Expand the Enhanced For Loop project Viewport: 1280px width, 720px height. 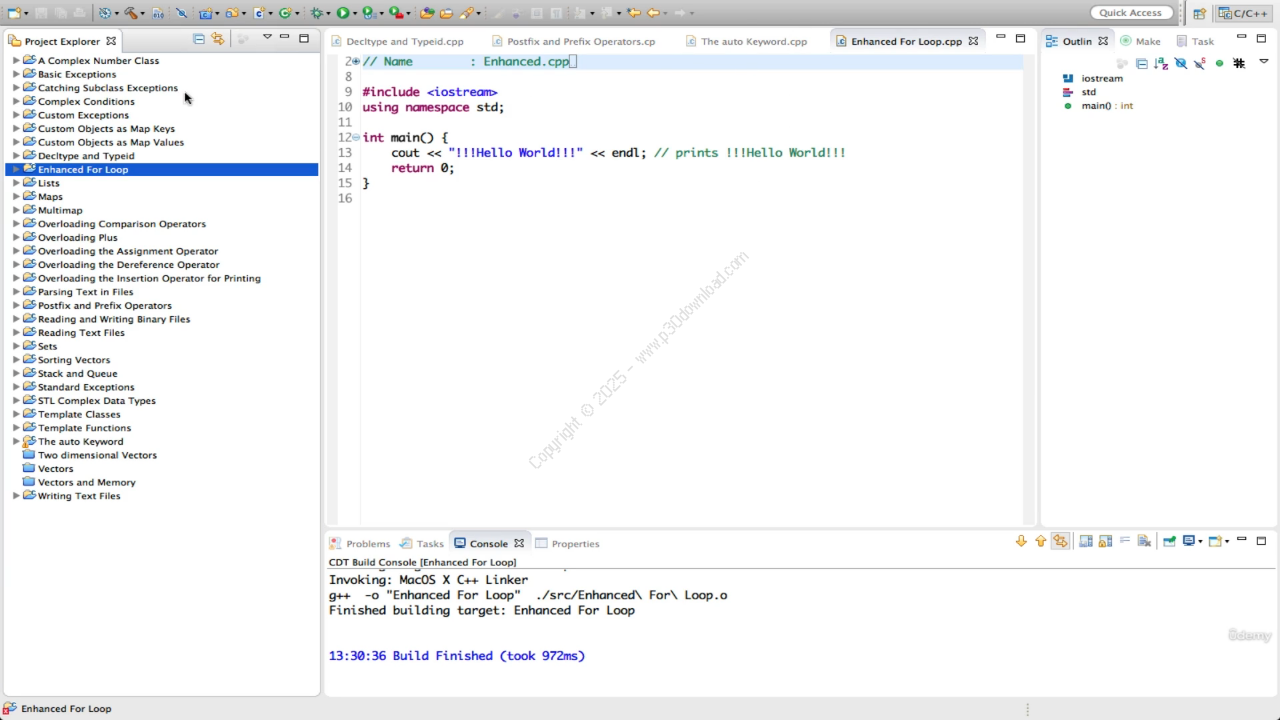(16, 169)
